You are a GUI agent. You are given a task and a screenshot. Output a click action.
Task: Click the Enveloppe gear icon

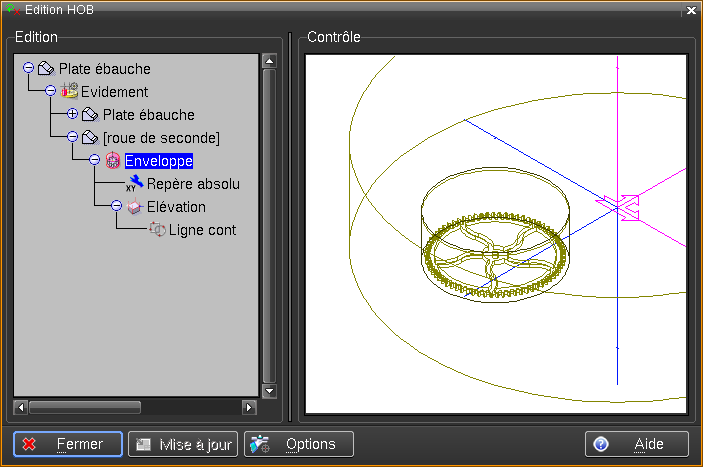[113, 161]
